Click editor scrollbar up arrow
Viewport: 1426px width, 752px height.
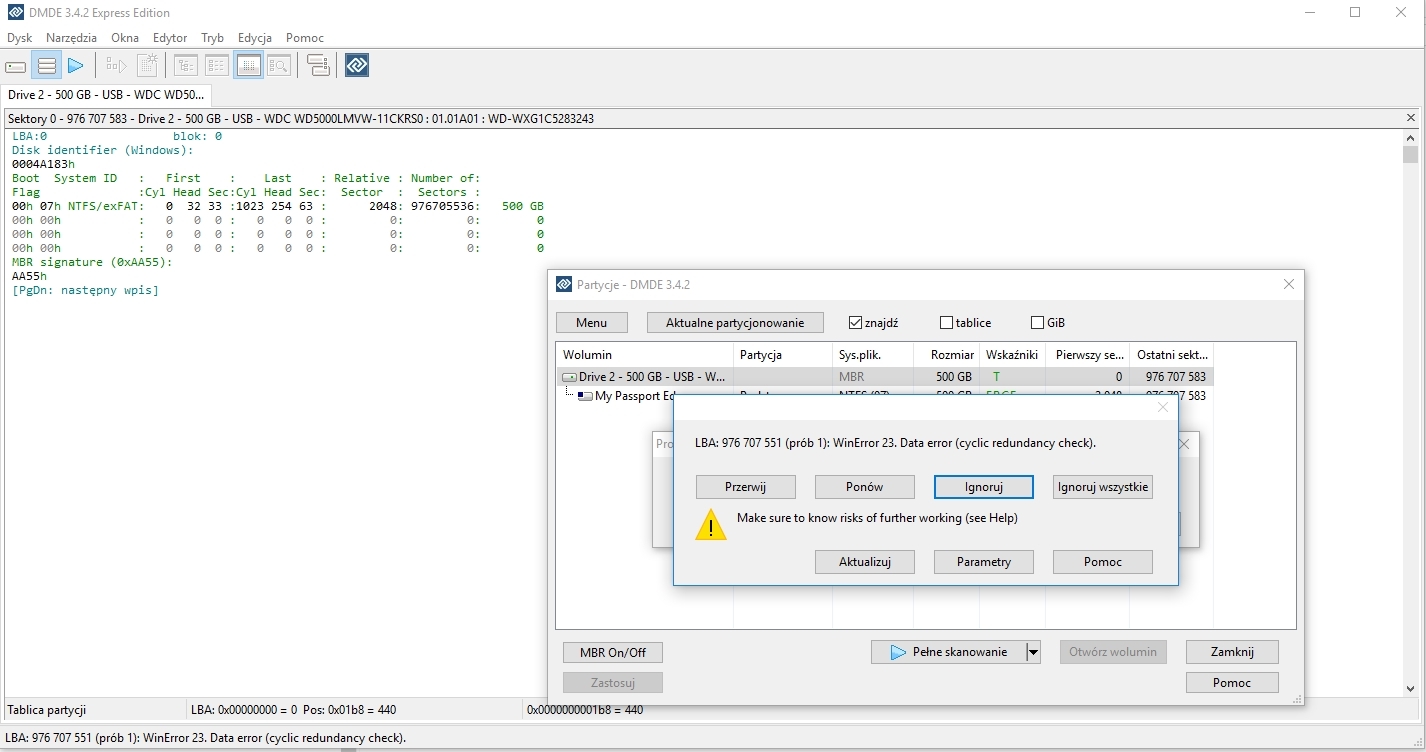1410,137
